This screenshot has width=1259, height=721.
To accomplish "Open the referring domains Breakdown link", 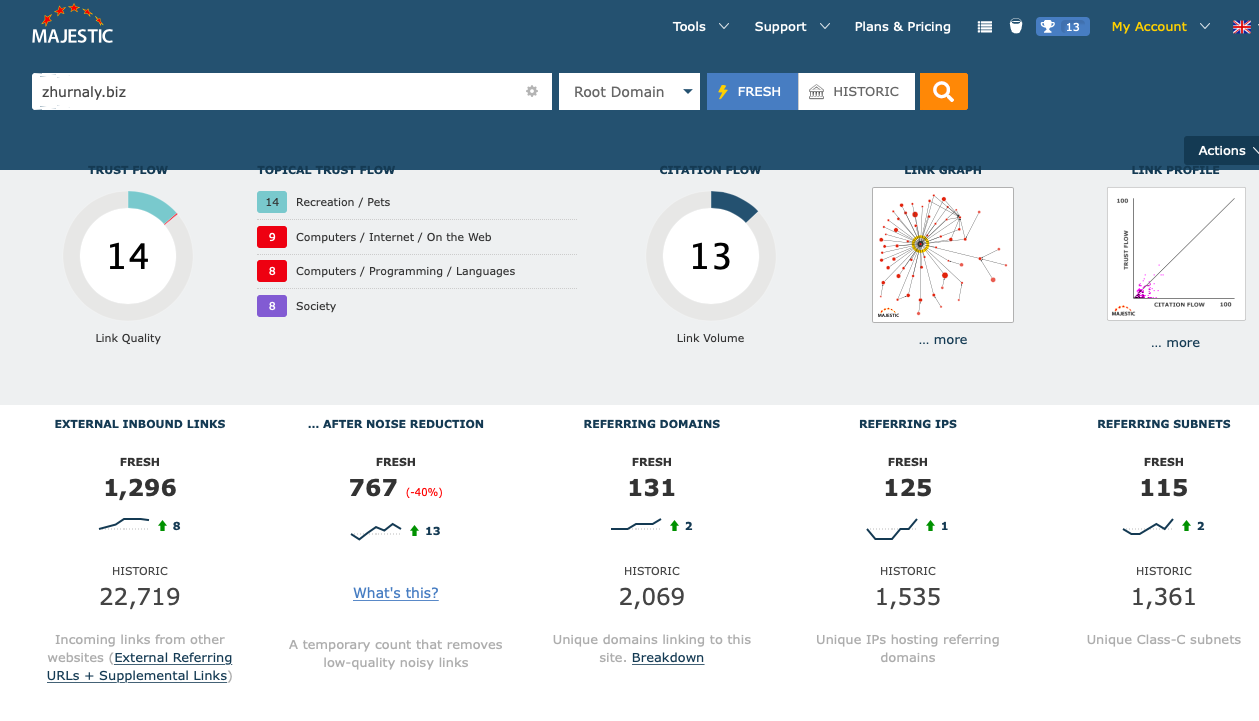I will [668, 658].
